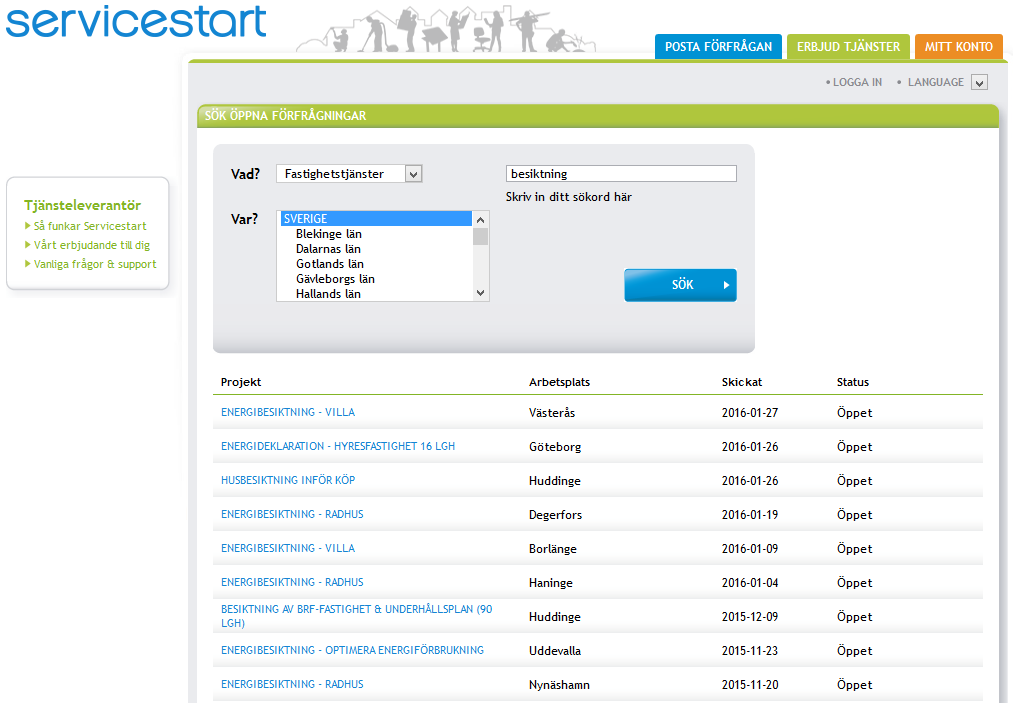Open the Language dropdown arrow
Image resolution: width=1013 pixels, height=703 pixels.
979,83
